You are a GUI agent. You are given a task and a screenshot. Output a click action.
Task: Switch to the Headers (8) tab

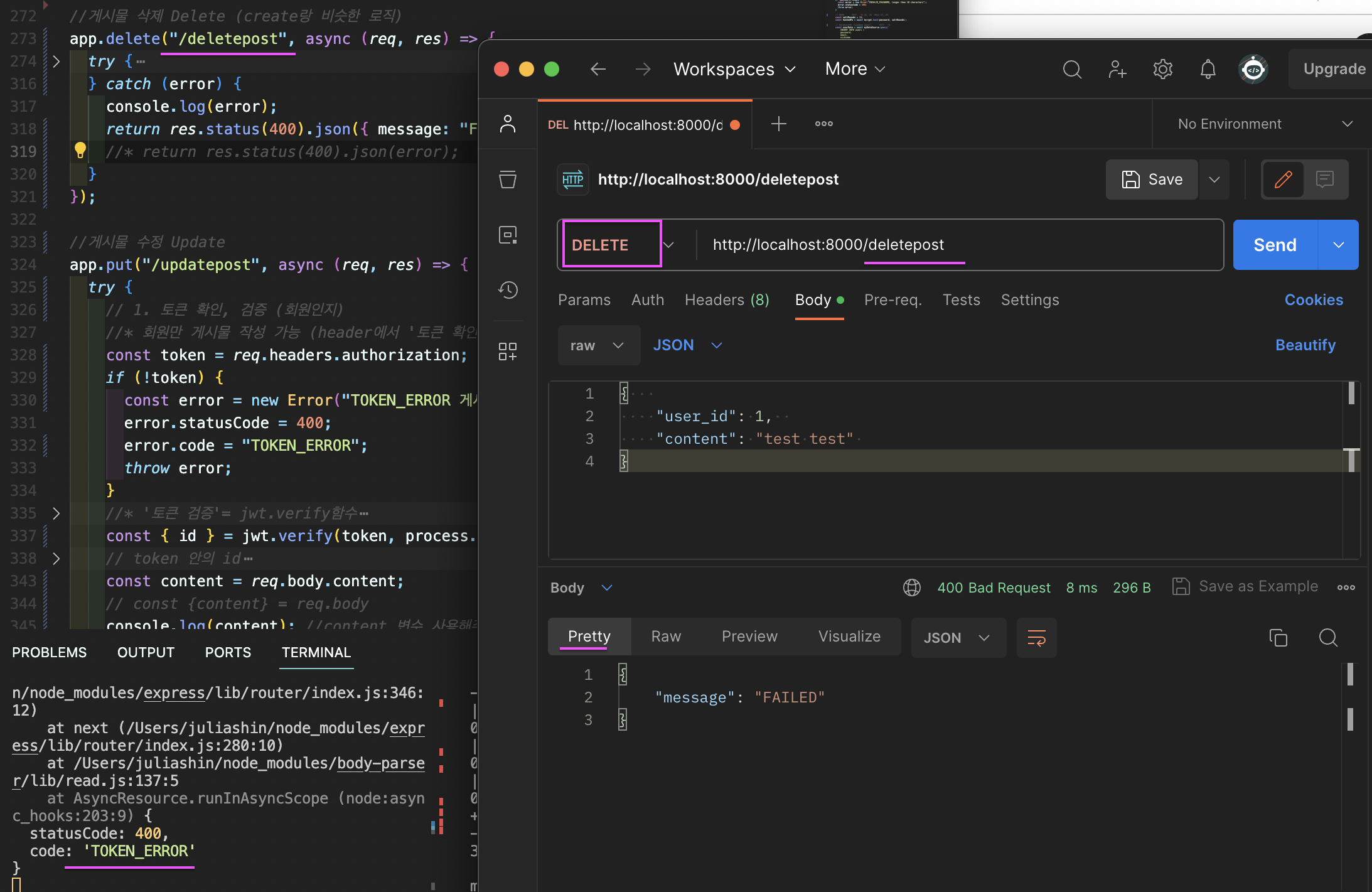pyautogui.click(x=727, y=300)
